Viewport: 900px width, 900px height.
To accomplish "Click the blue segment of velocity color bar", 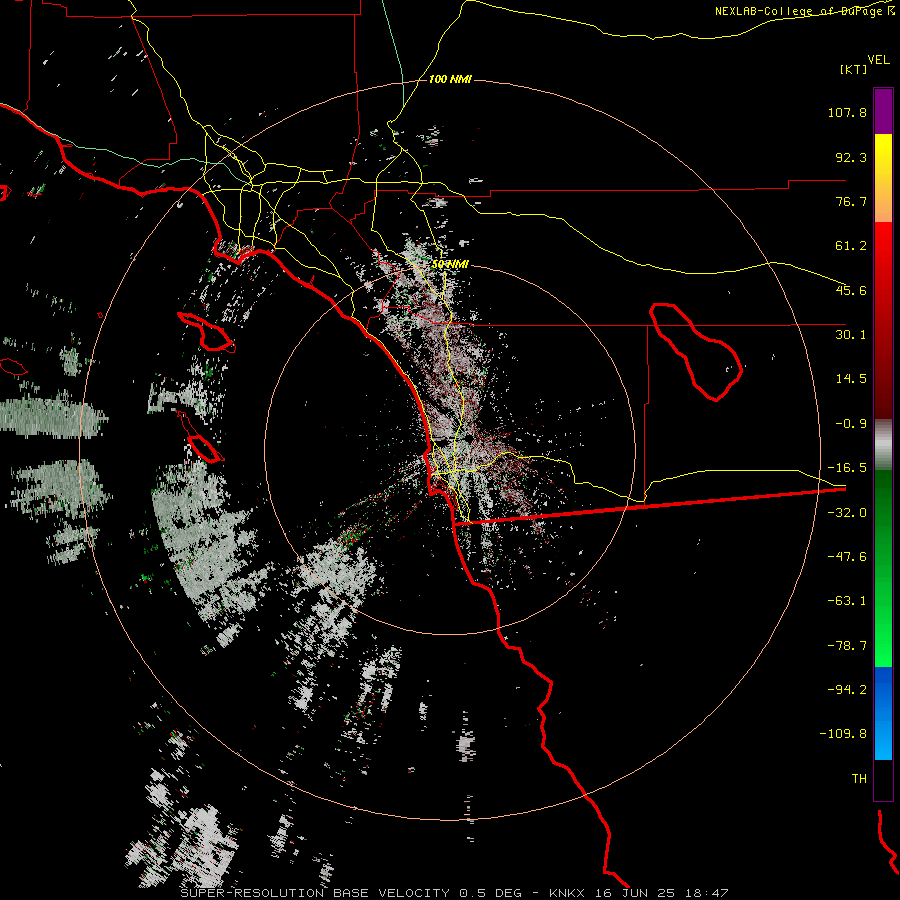I will pyautogui.click(x=883, y=713).
